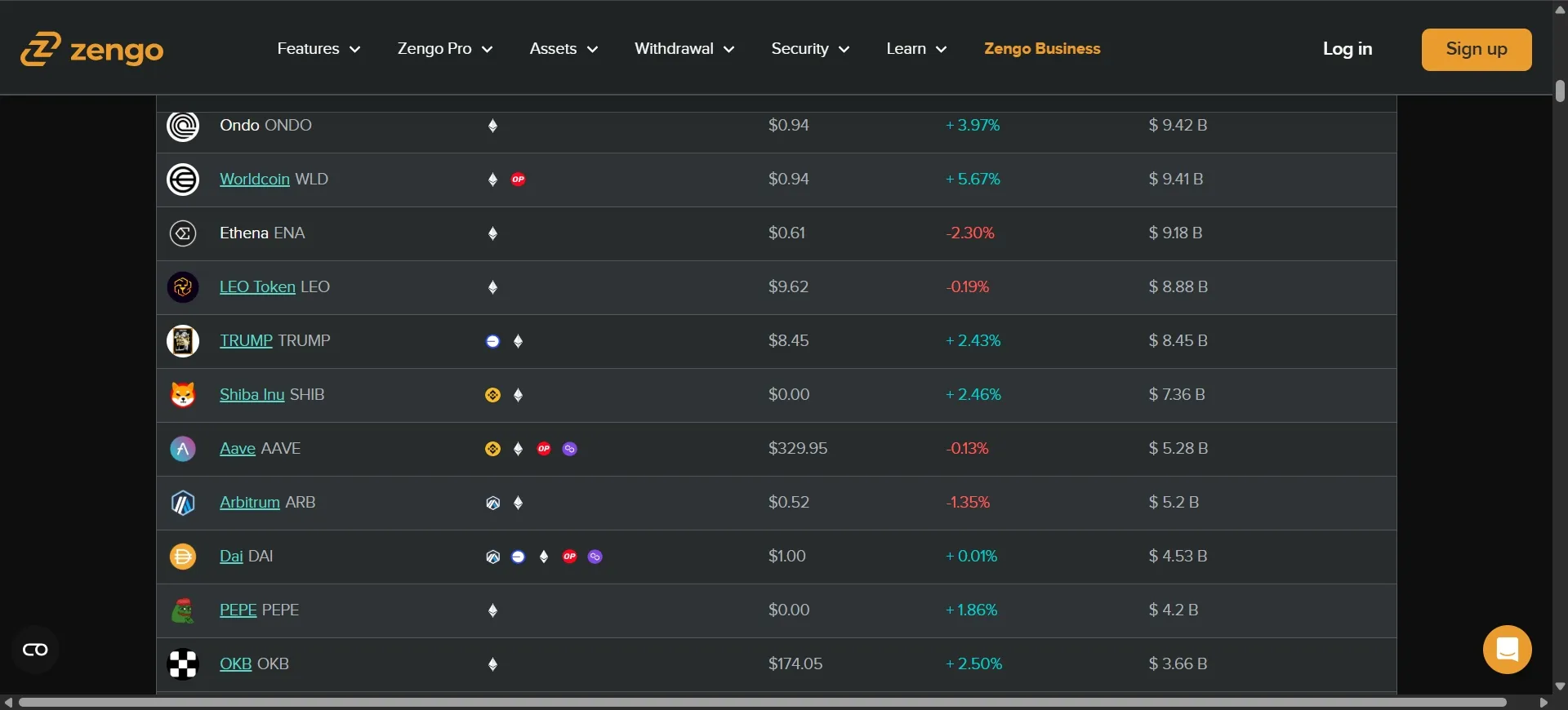Click Ethereum network icon in Ondo row
This screenshot has width=1568, height=710.
coord(492,126)
